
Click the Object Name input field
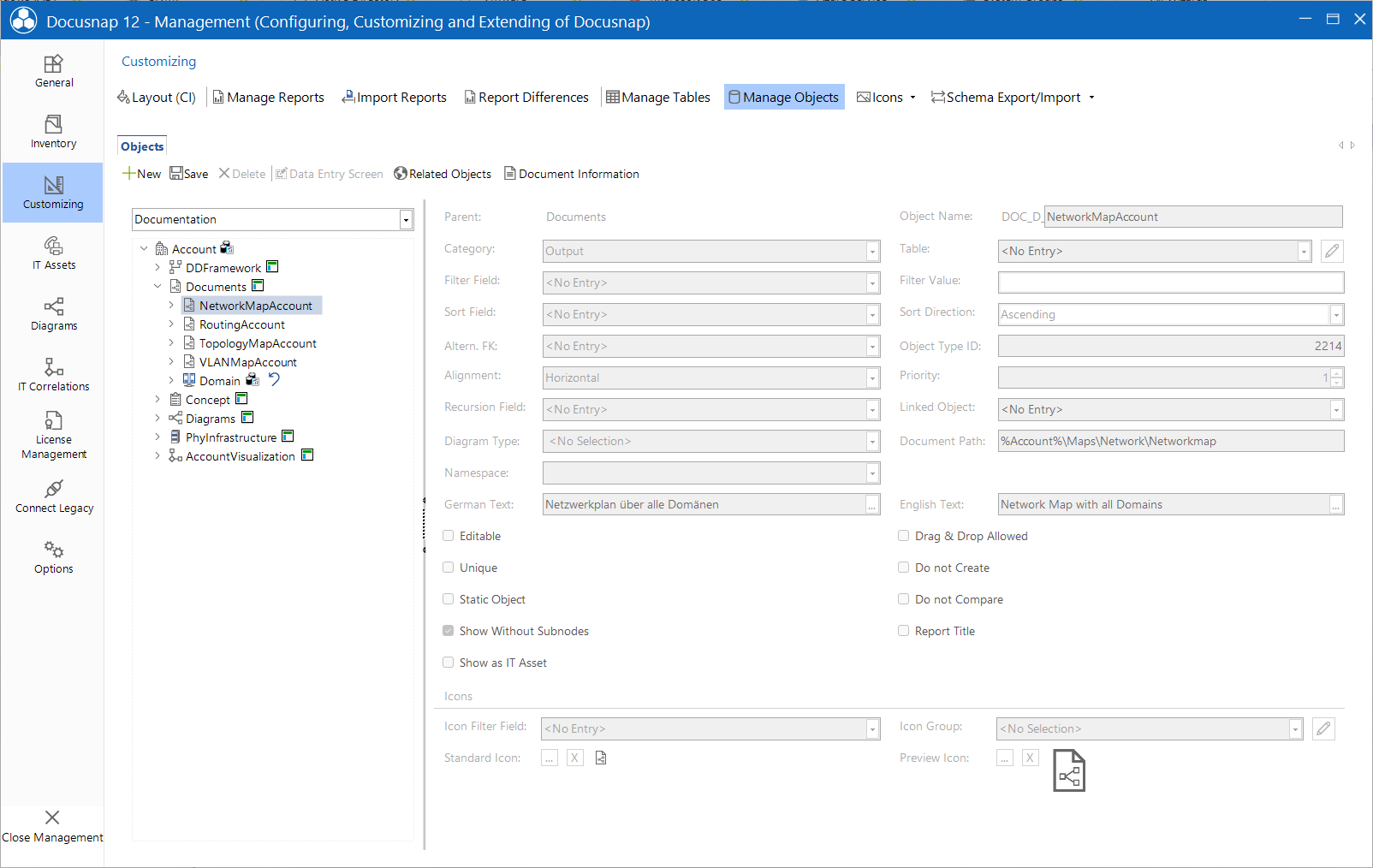[1193, 217]
